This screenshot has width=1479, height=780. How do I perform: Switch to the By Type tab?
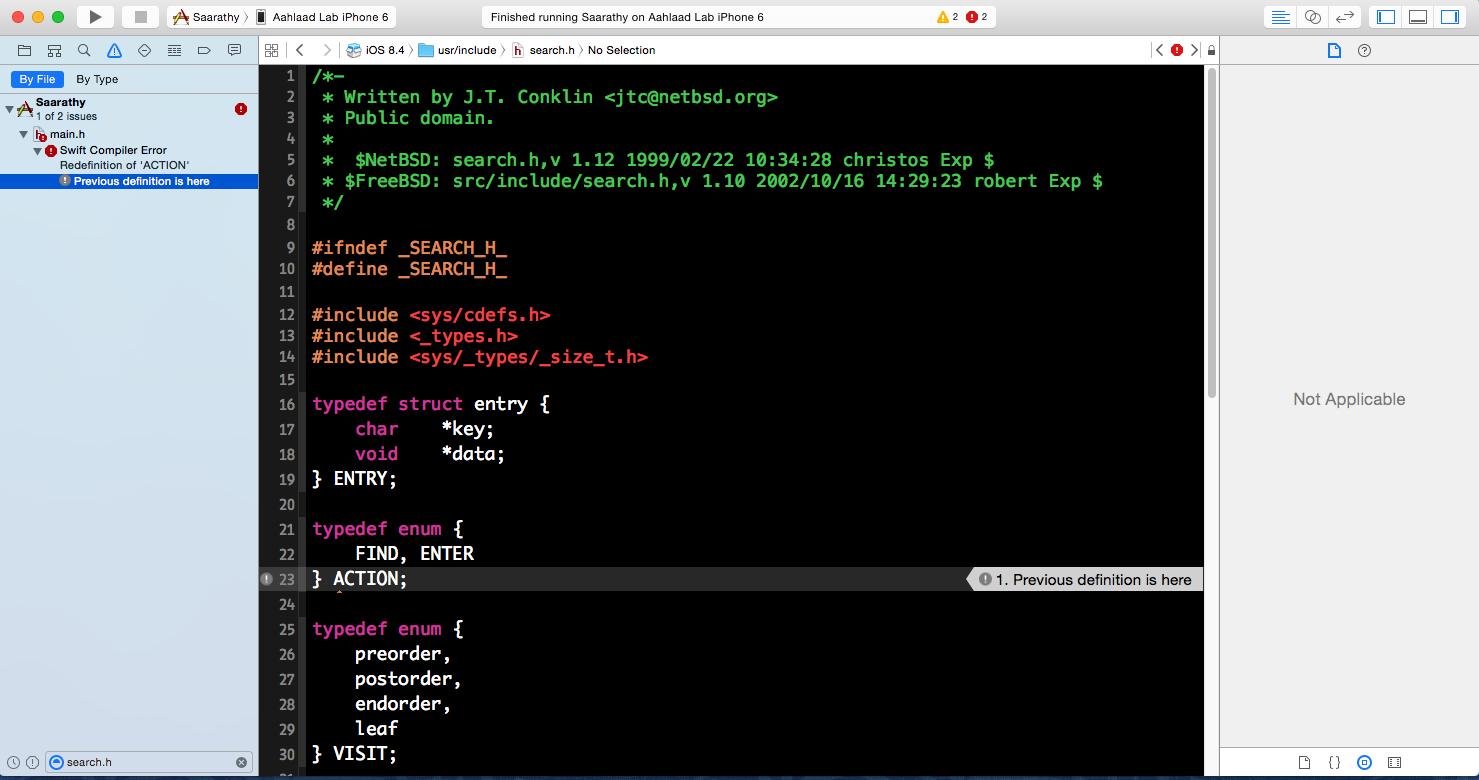[97, 79]
